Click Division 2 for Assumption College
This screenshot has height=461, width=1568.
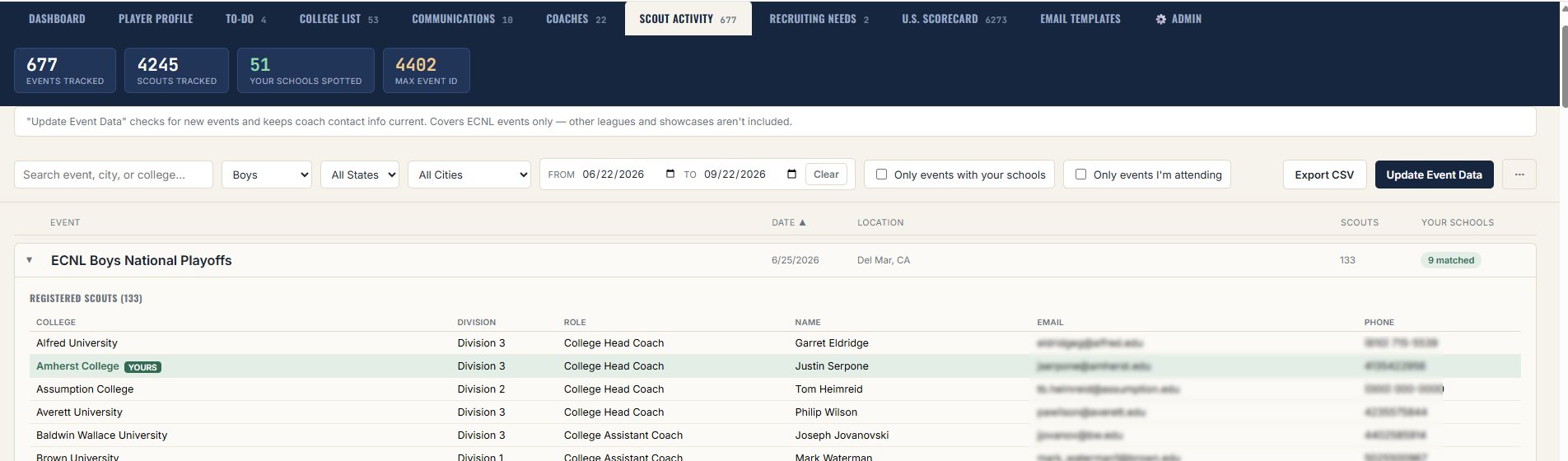(x=481, y=389)
